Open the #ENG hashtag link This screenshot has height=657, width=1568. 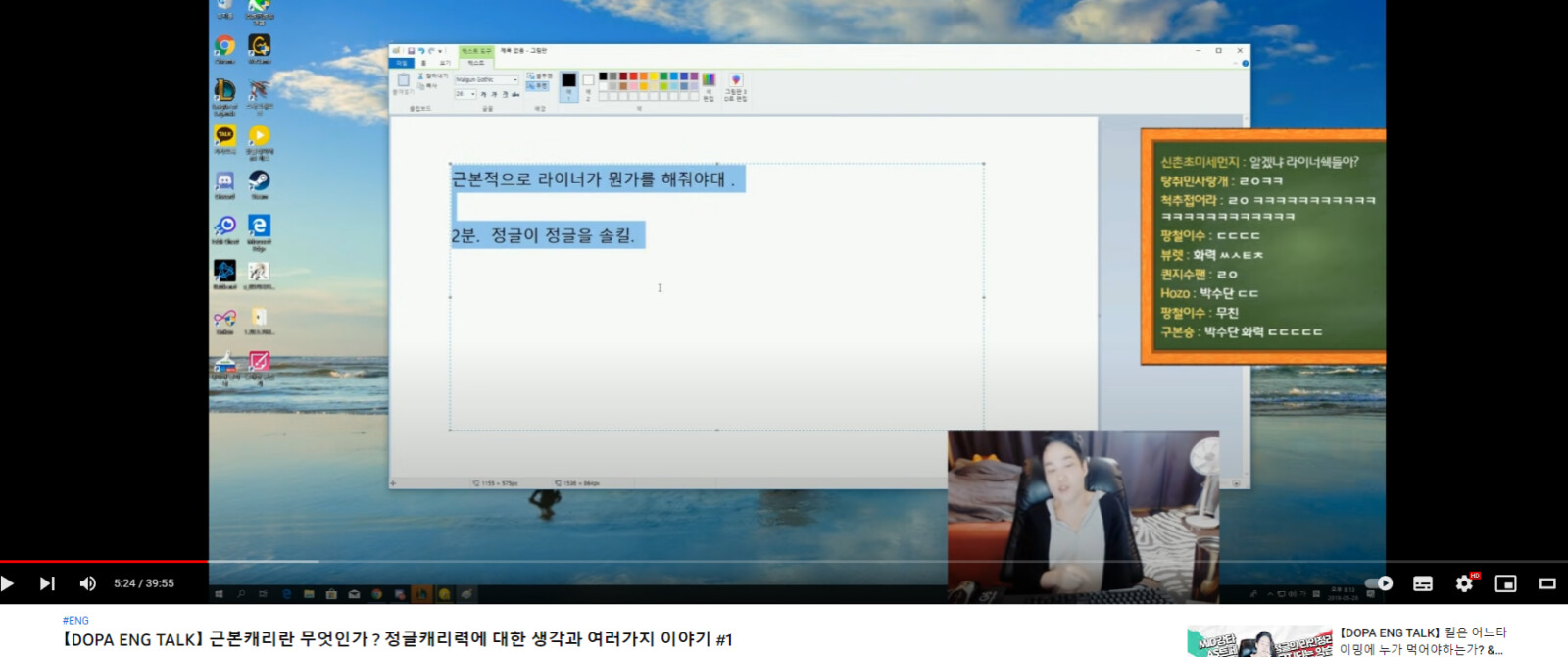(x=75, y=621)
